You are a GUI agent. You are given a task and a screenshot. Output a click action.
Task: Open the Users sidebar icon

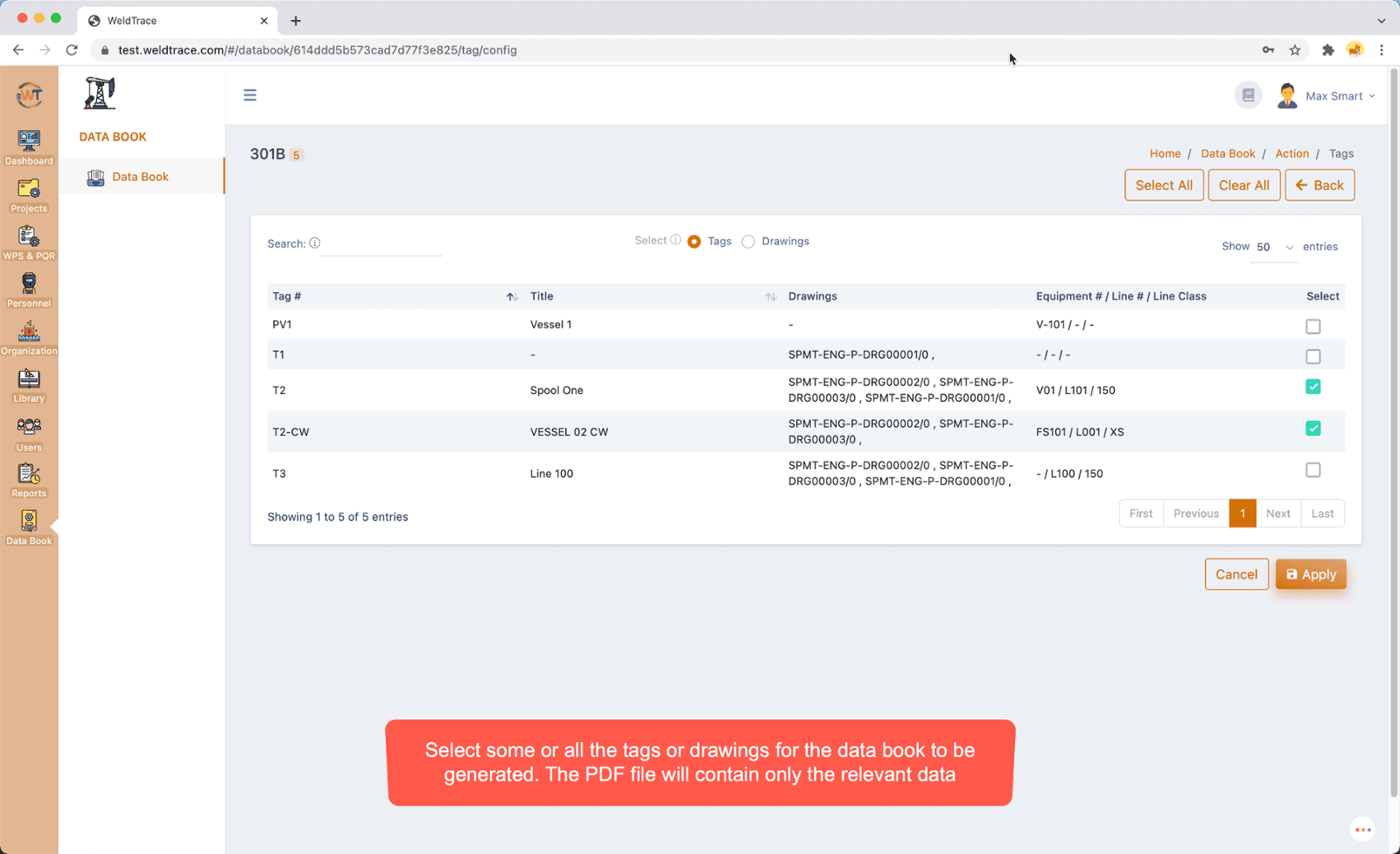pyautogui.click(x=29, y=433)
